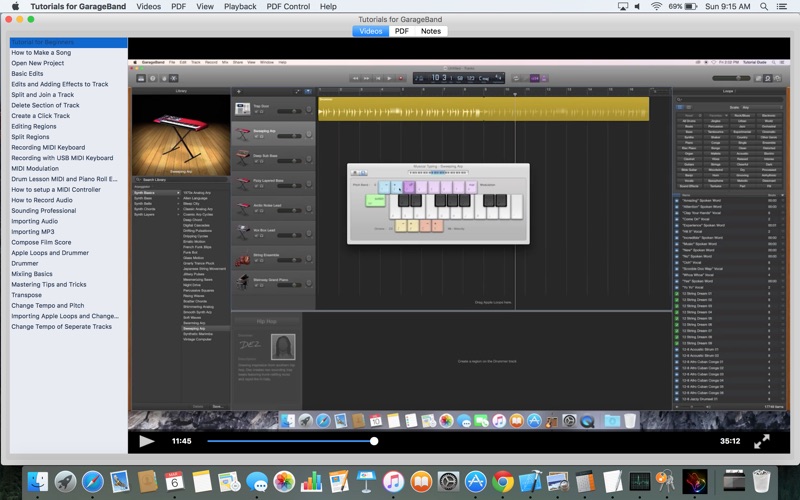Screen dimensions: 800x500
Task: Open 'Mastering Tips and Tricks'
Action: [68, 285]
